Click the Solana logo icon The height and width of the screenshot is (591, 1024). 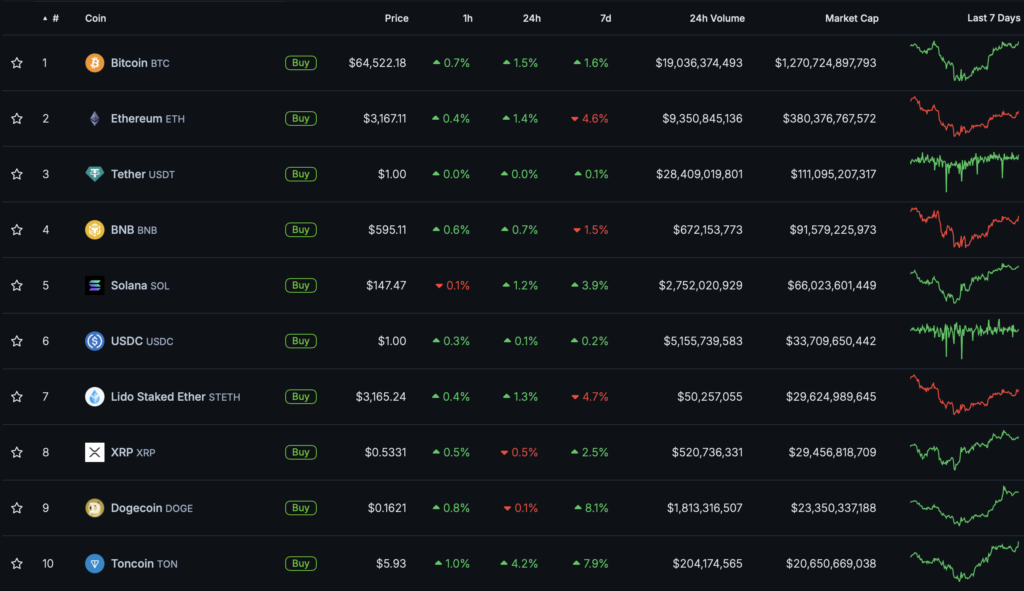[x=94, y=285]
